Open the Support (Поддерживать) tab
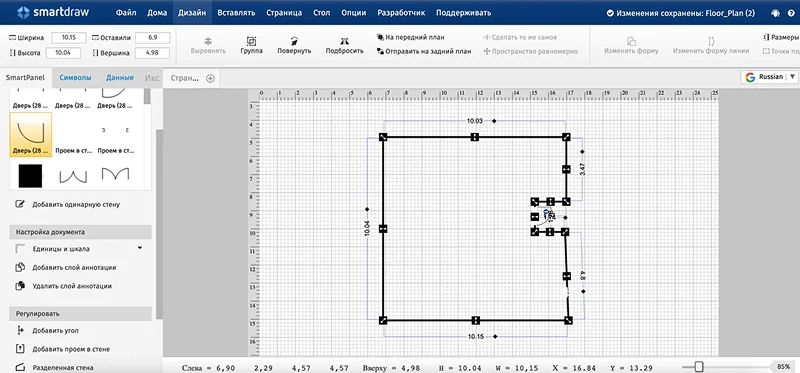Image resolution: width=800 pixels, height=373 pixels. pyautogui.click(x=463, y=13)
